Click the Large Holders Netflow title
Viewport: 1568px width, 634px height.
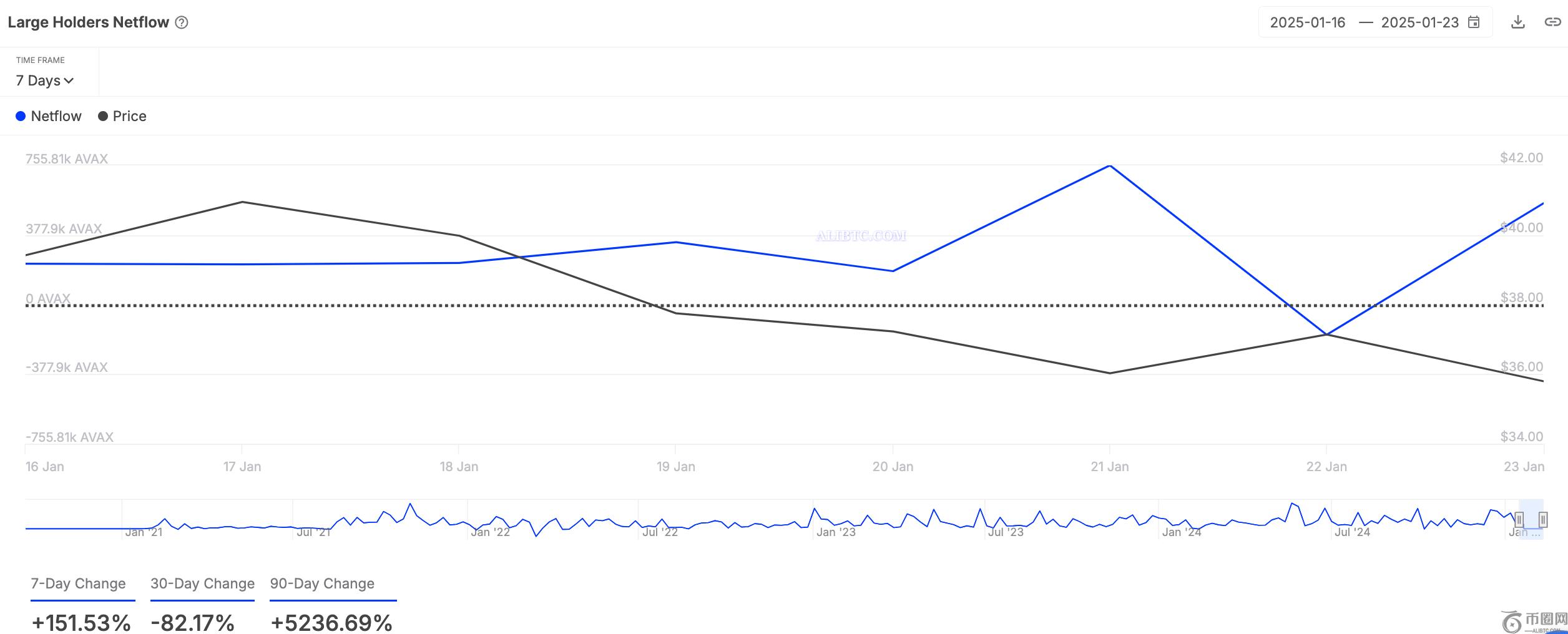(89, 22)
